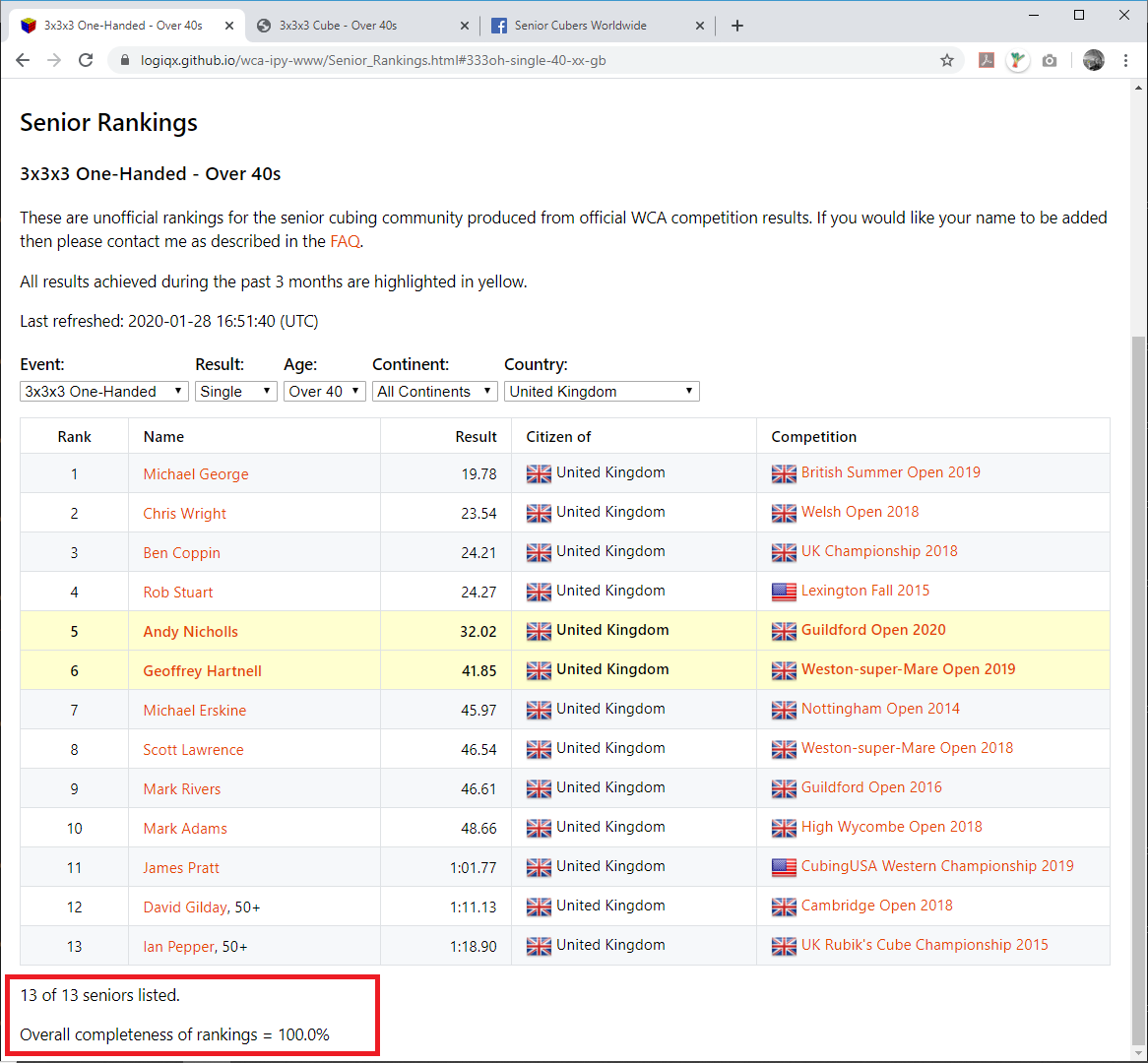Open Michael George's profile link
This screenshot has height=1063, width=1148.
(x=196, y=473)
